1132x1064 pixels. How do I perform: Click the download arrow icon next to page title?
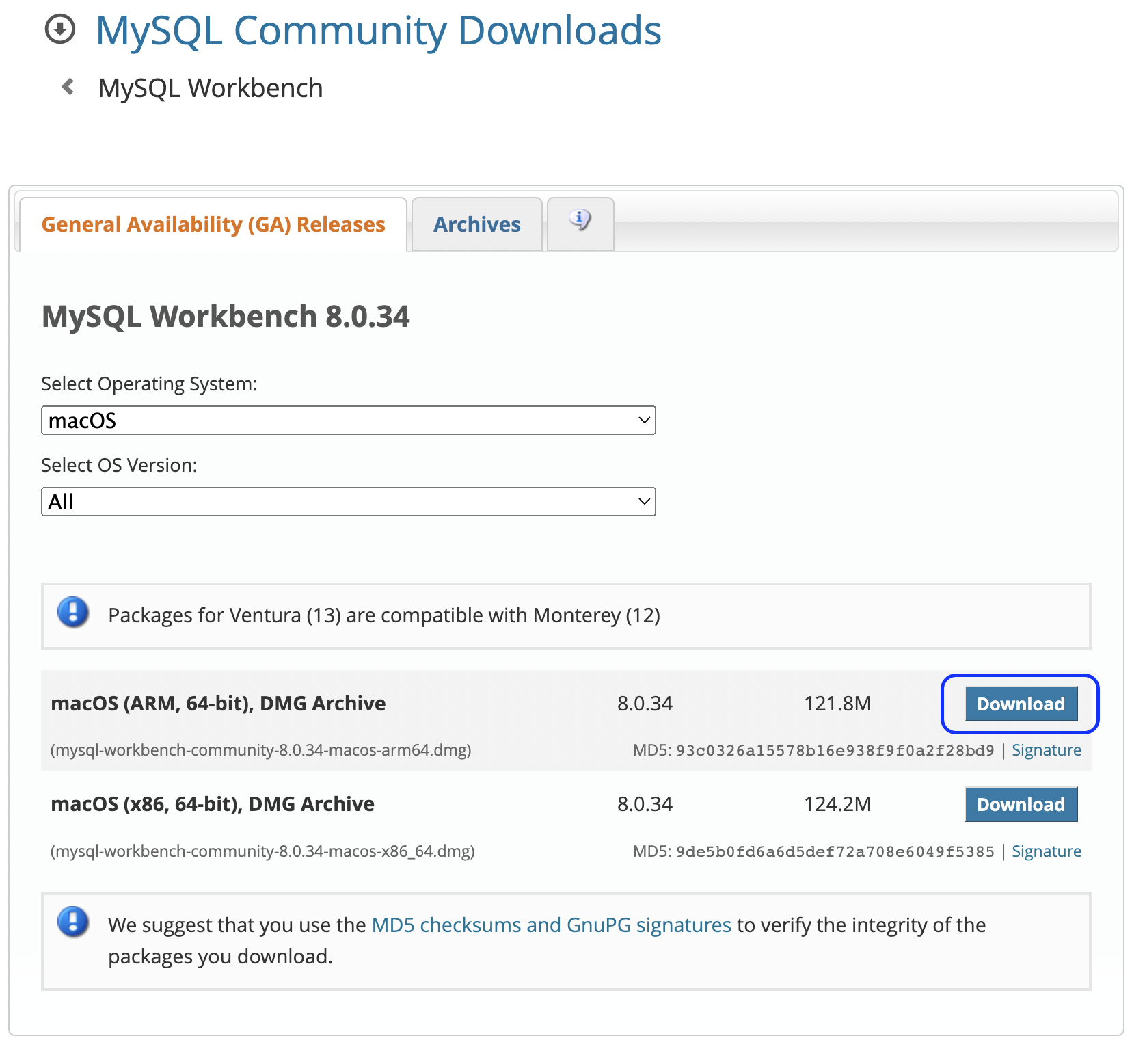point(60,29)
